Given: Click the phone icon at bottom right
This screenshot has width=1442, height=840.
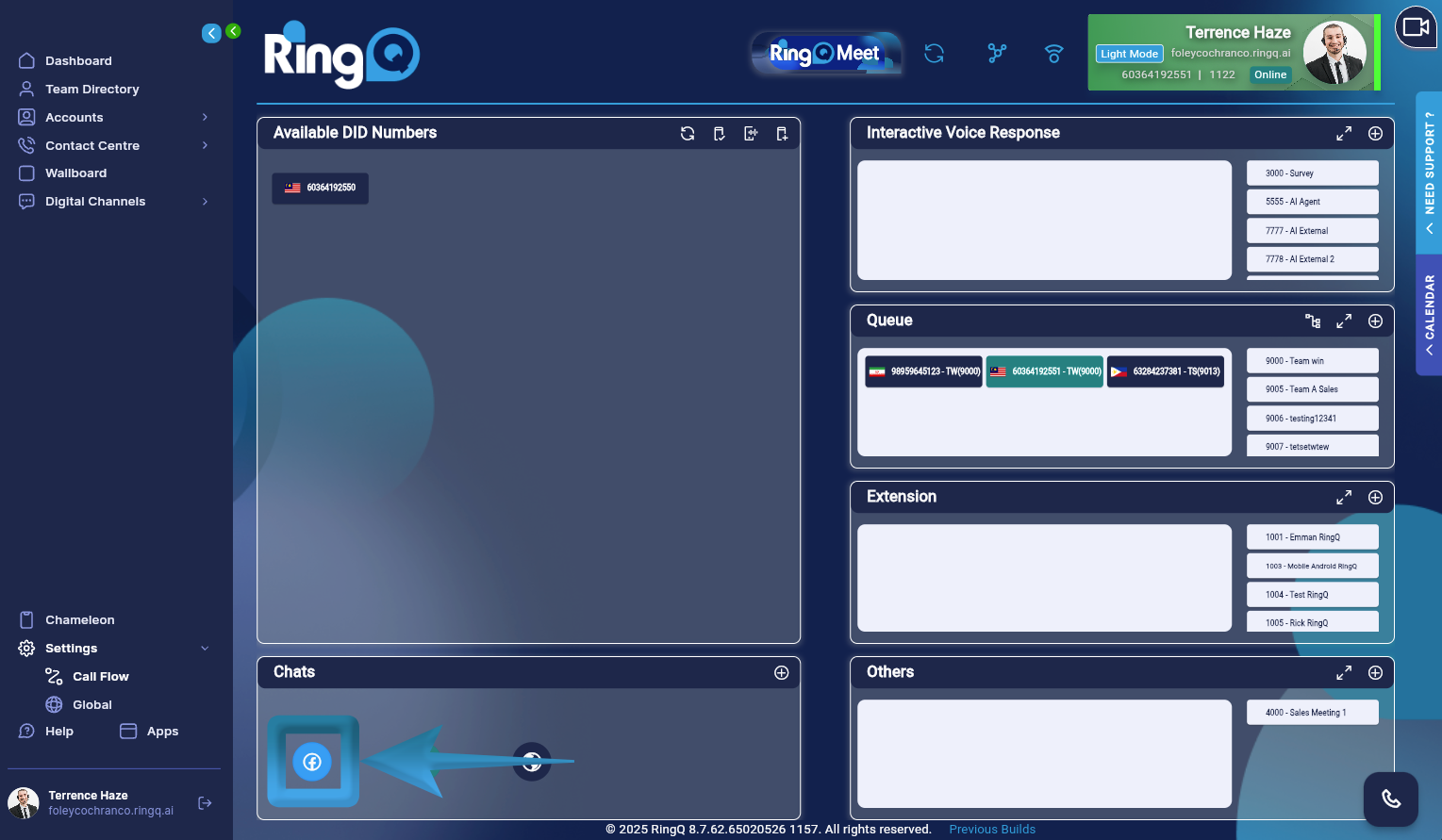Looking at the screenshot, I should point(1390,799).
